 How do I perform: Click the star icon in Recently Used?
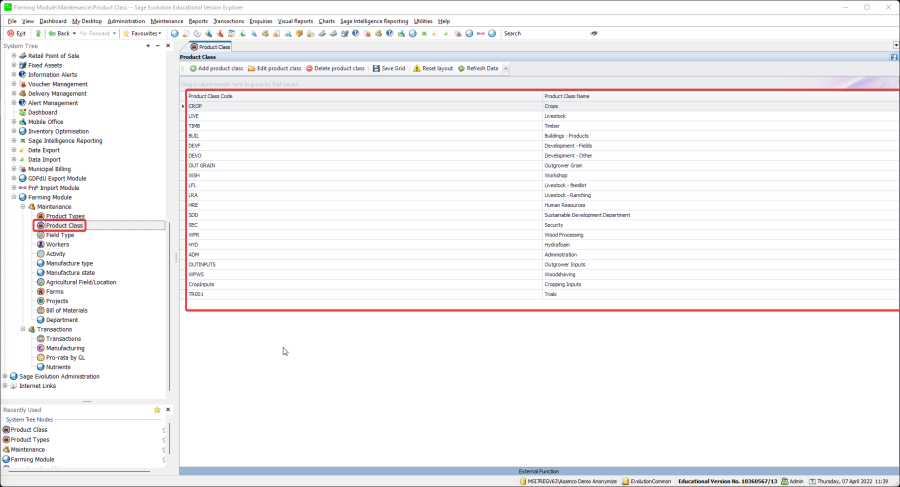tap(157, 410)
